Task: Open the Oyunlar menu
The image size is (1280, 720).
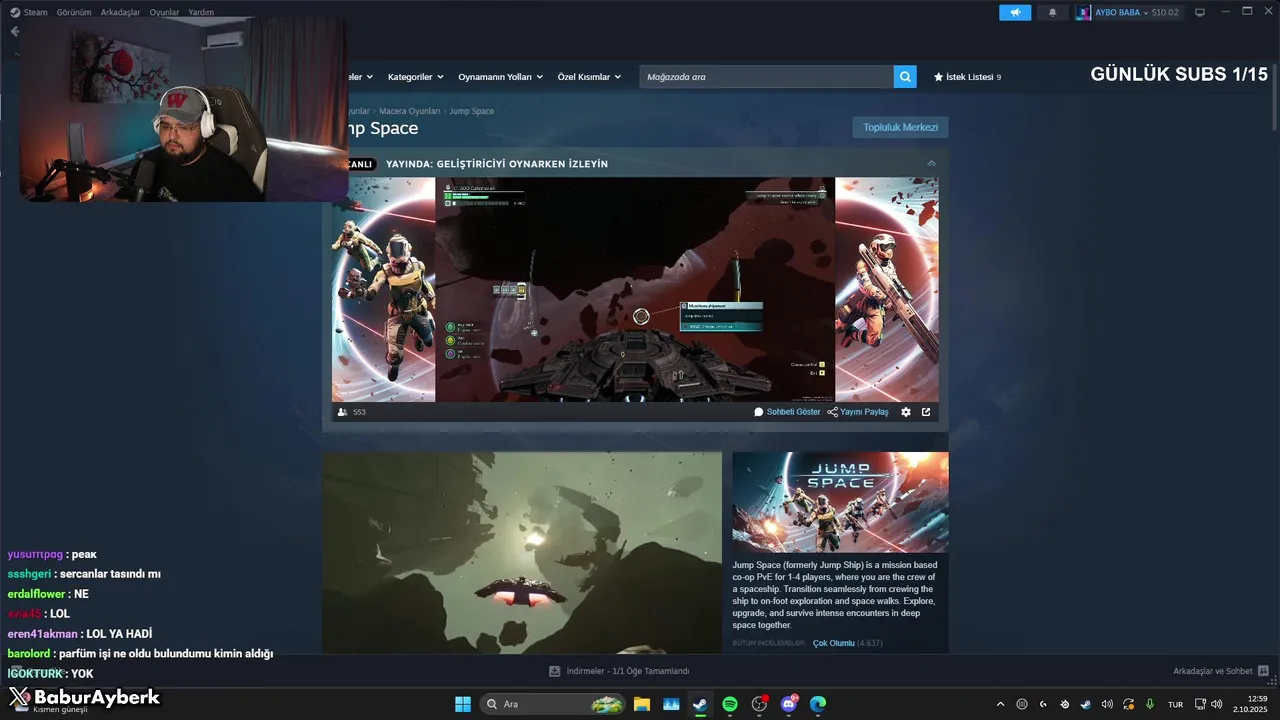Action: coord(164,12)
